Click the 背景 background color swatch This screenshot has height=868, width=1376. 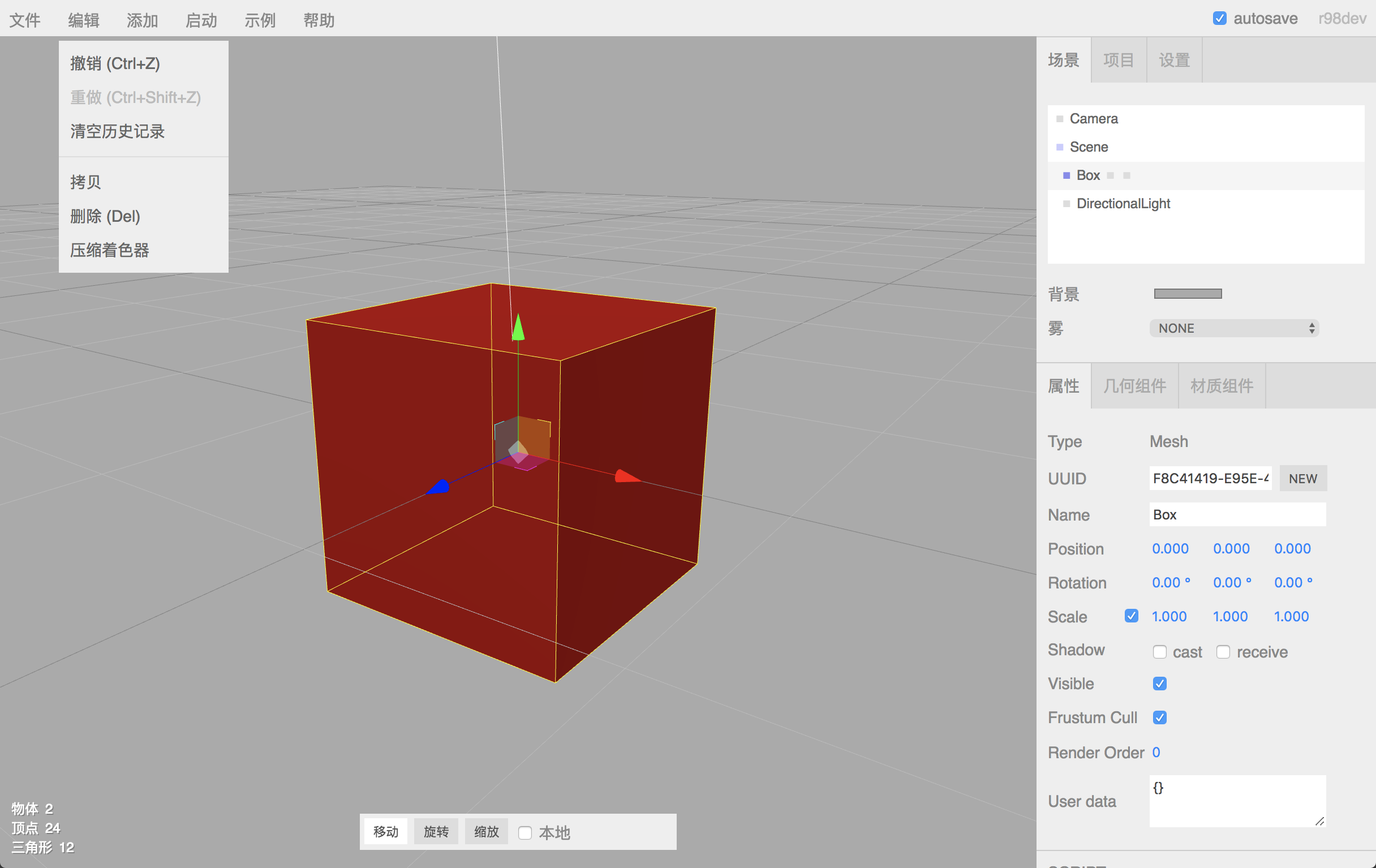pos(1187,293)
